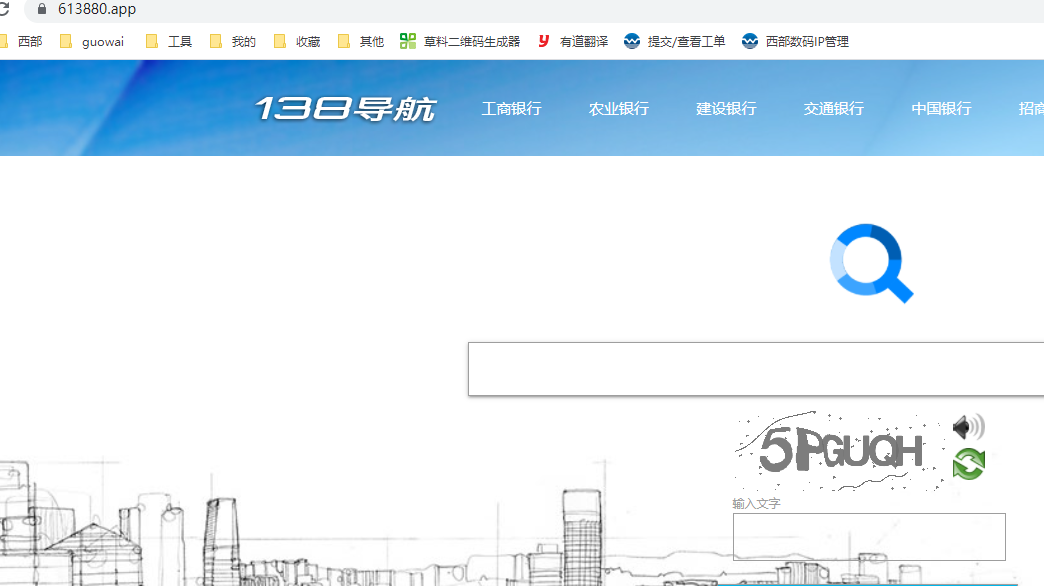Focus the large search input box
1044x586 pixels.
pyautogui.click(x=755, y=369)
